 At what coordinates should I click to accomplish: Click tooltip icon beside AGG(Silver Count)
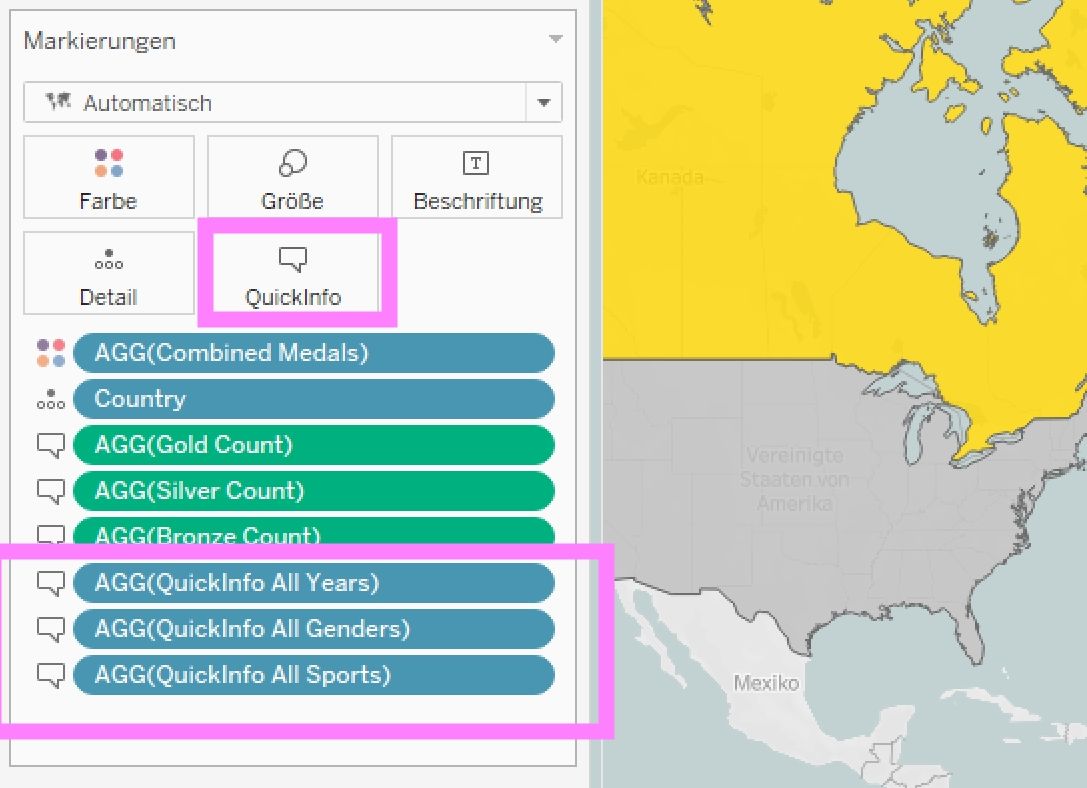51,491
